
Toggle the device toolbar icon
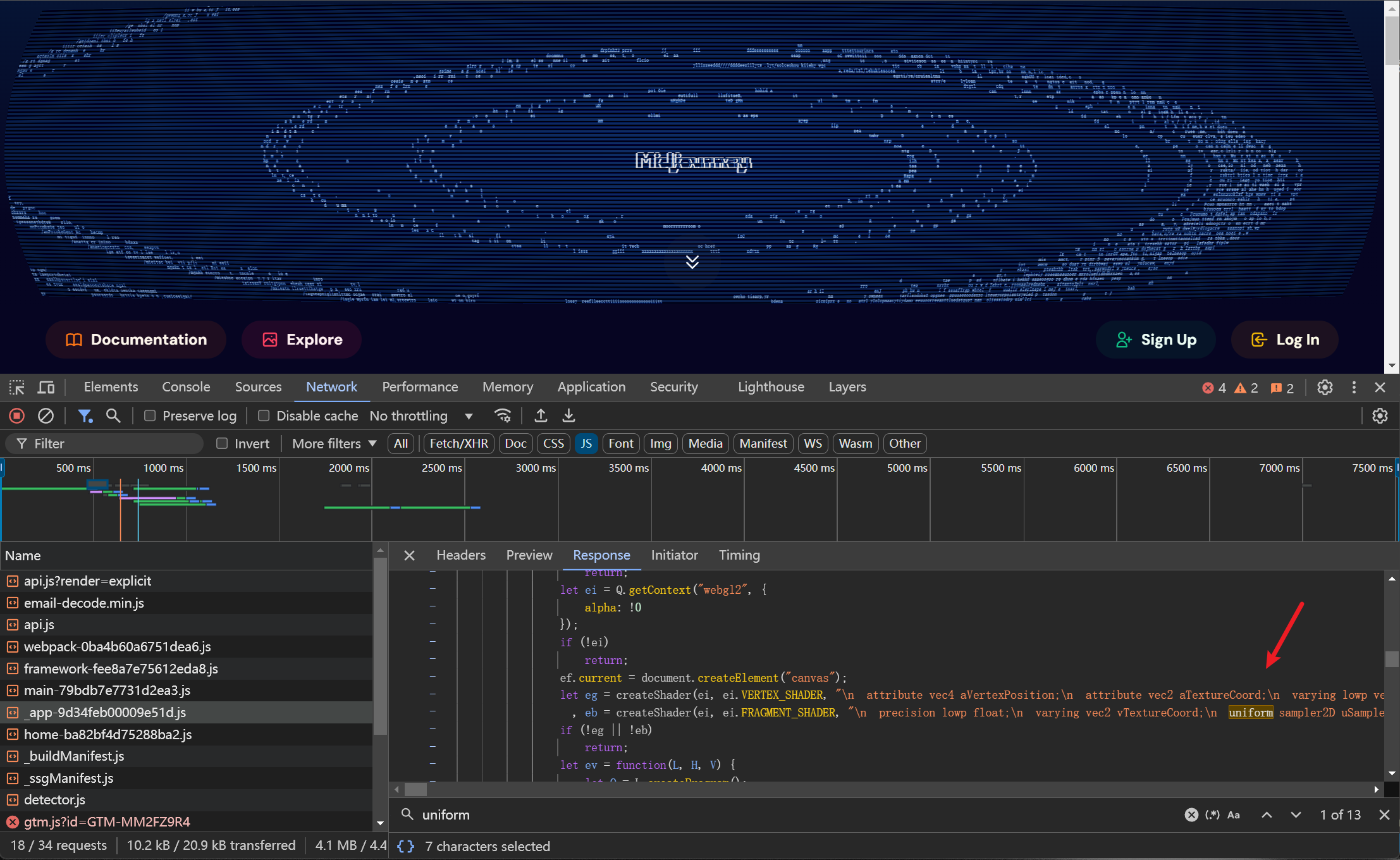click(x=46, y=387)
